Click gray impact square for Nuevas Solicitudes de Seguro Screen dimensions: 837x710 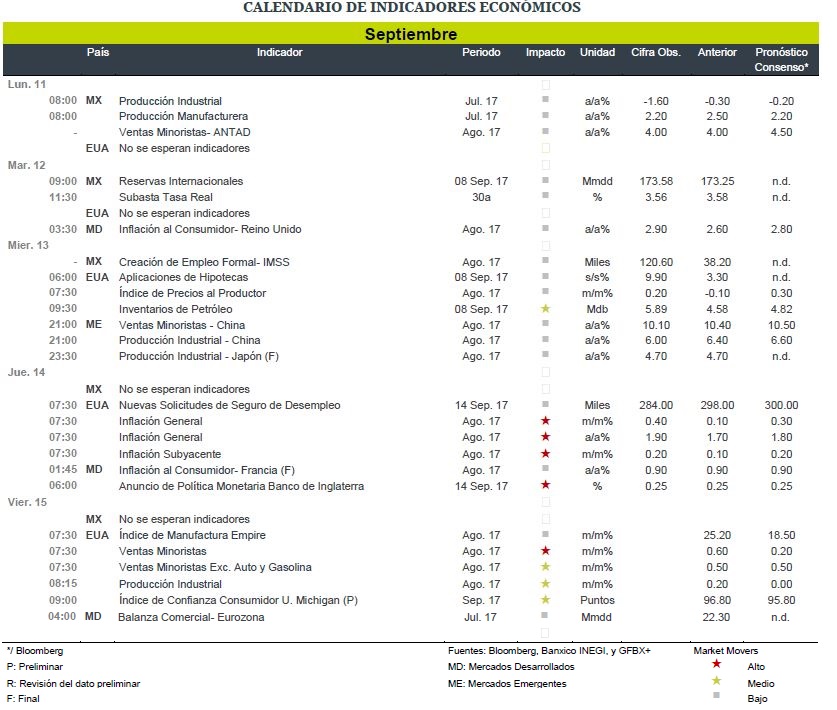[x=546, y=404]
